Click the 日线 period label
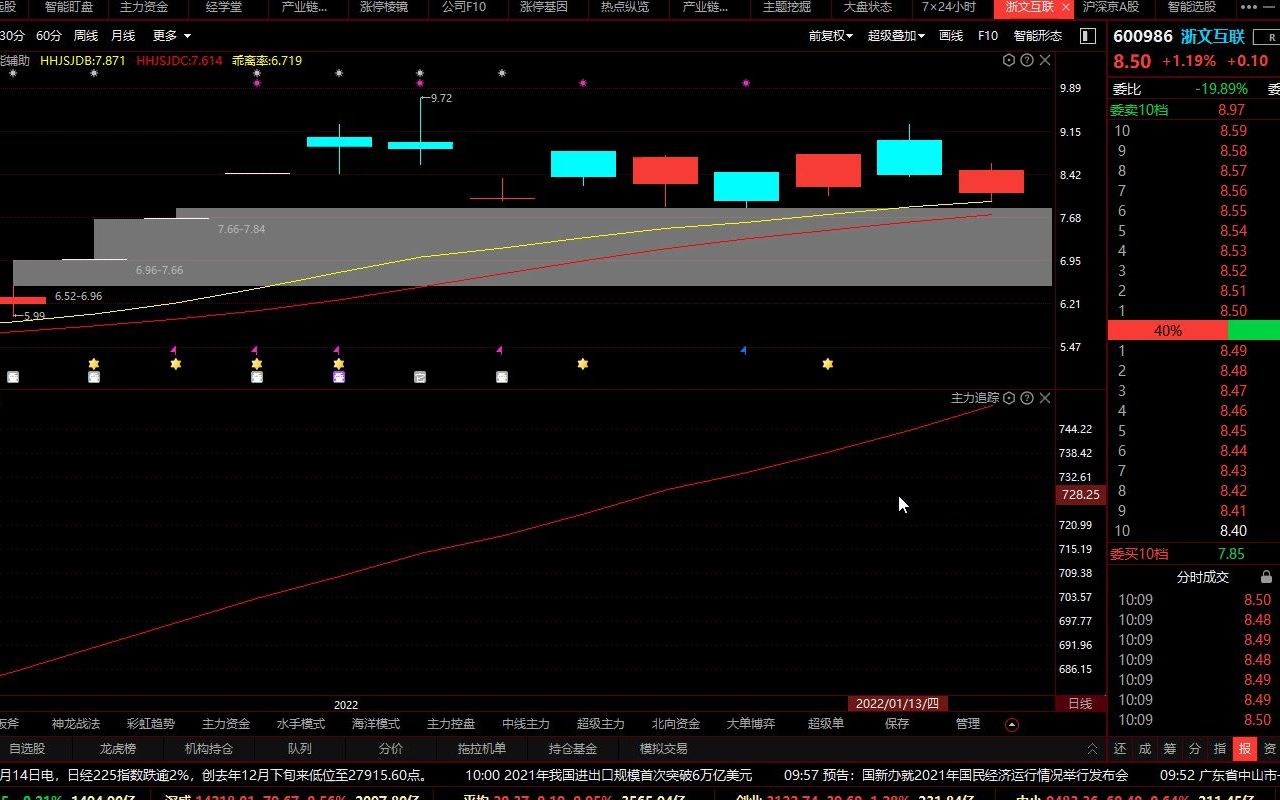 pyautogui.click(x=1080, y=704)
